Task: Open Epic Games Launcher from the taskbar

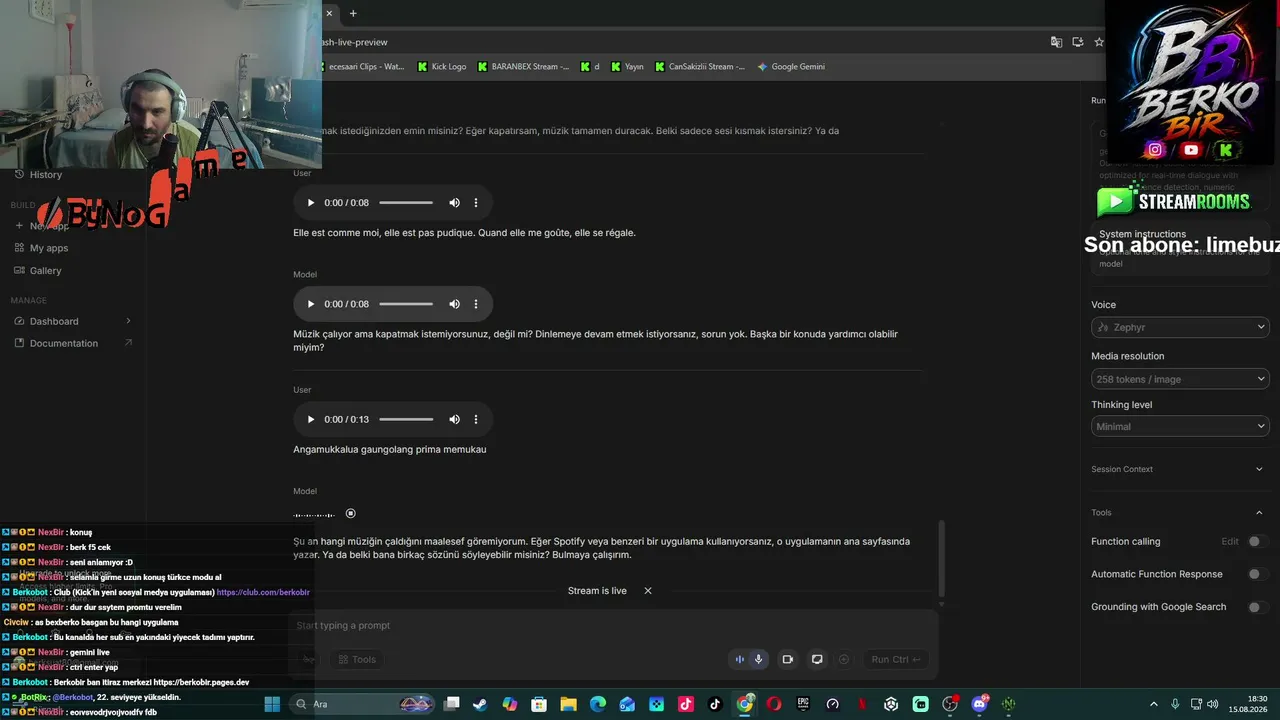Action: pos(803,704)
